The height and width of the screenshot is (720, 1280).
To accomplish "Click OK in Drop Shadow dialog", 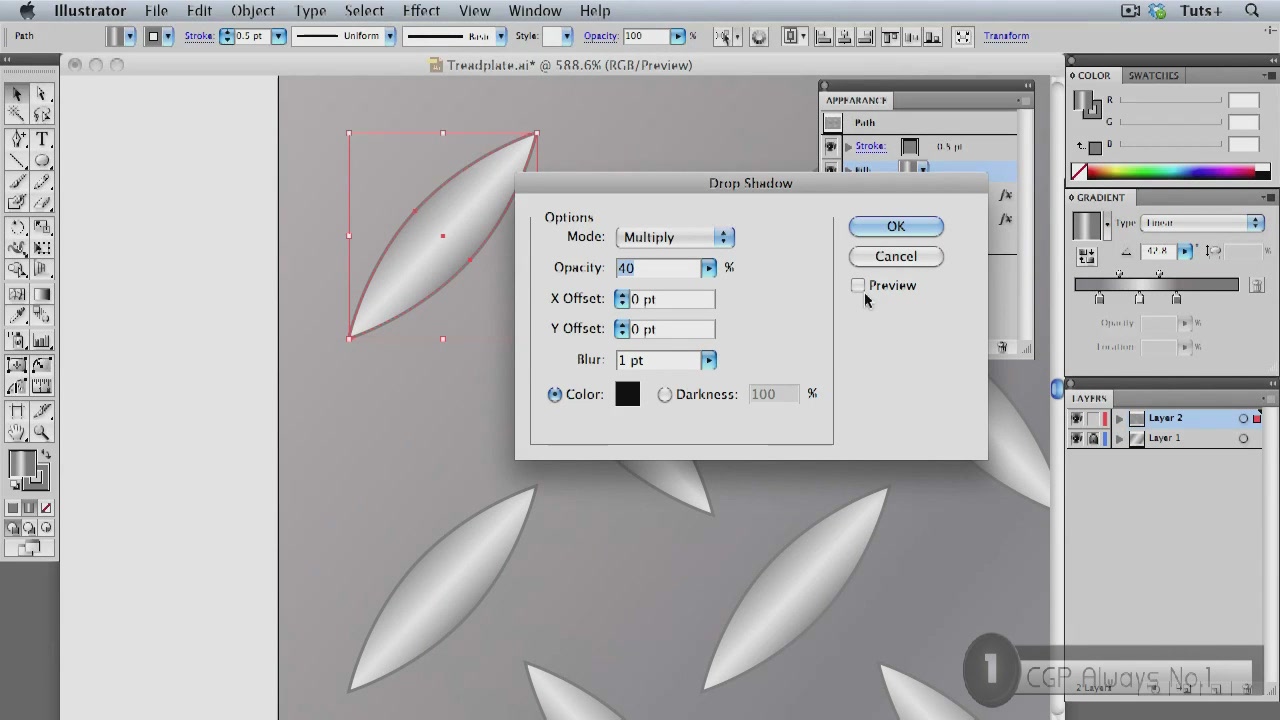I will click(x=896, y=227).
